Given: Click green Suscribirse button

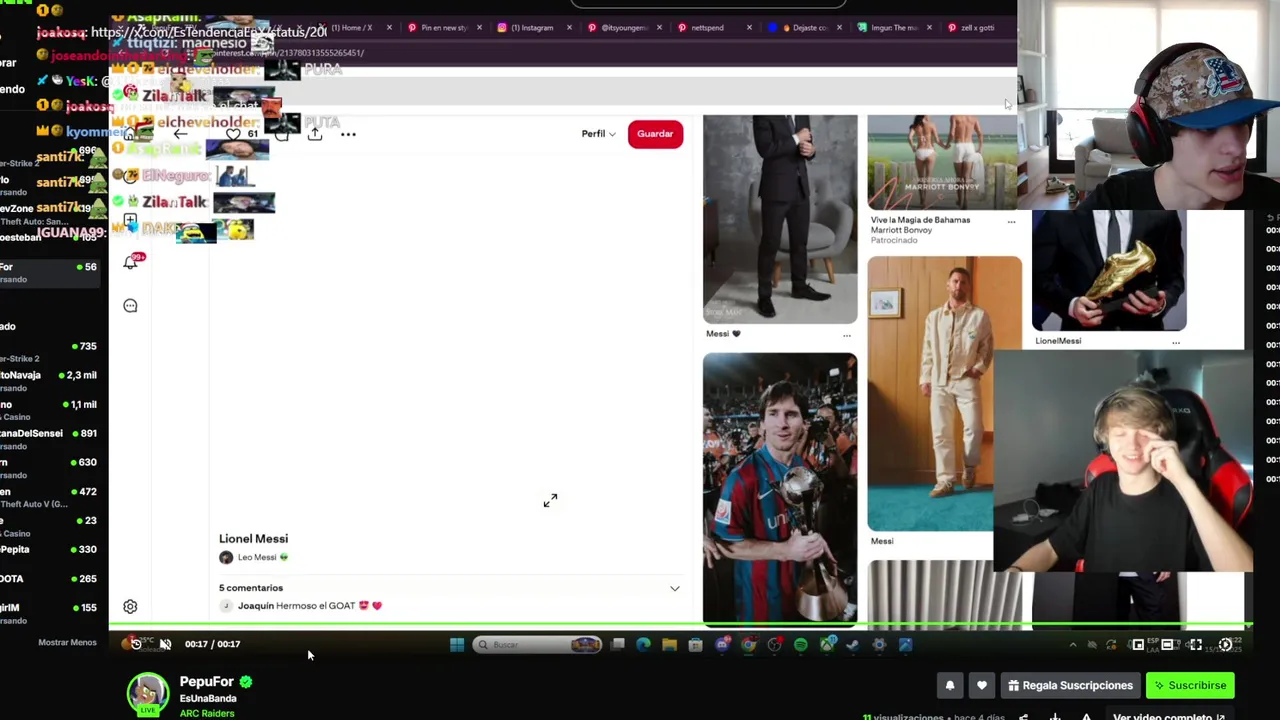Looking at the screenshot, I should click(1190, 686).
